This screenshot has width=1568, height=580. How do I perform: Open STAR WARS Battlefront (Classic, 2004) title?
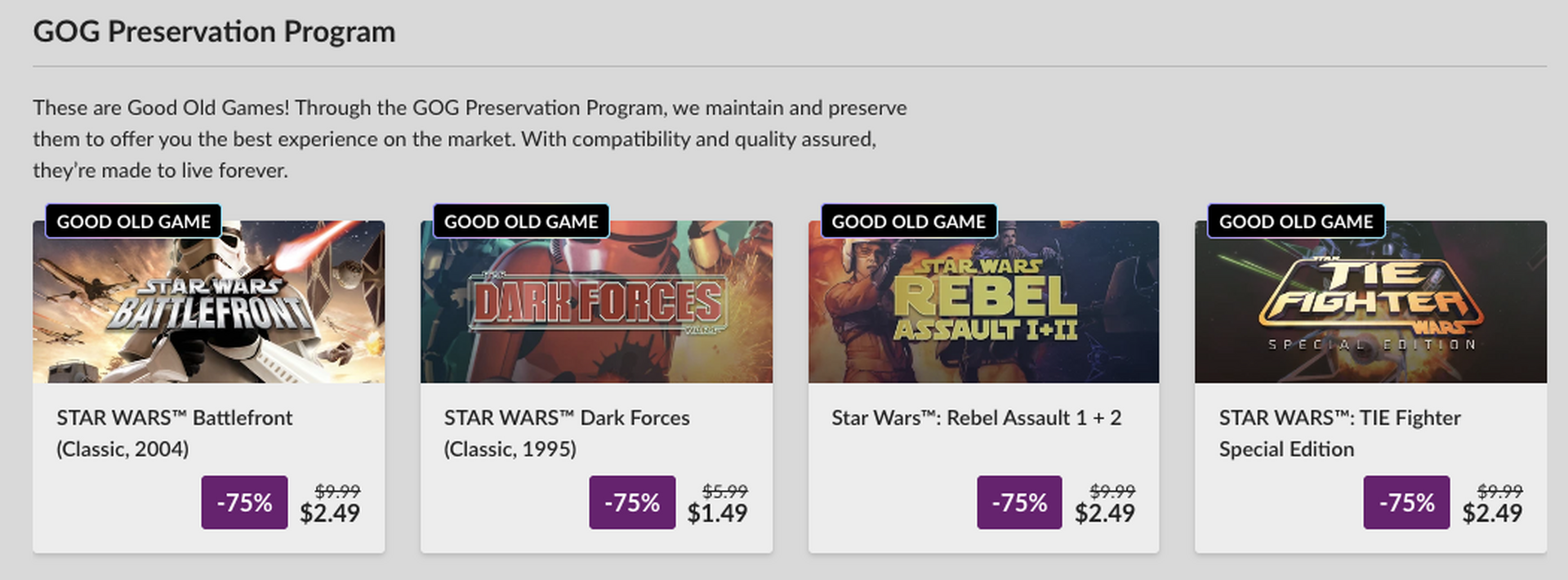click(x=174, y=433)
